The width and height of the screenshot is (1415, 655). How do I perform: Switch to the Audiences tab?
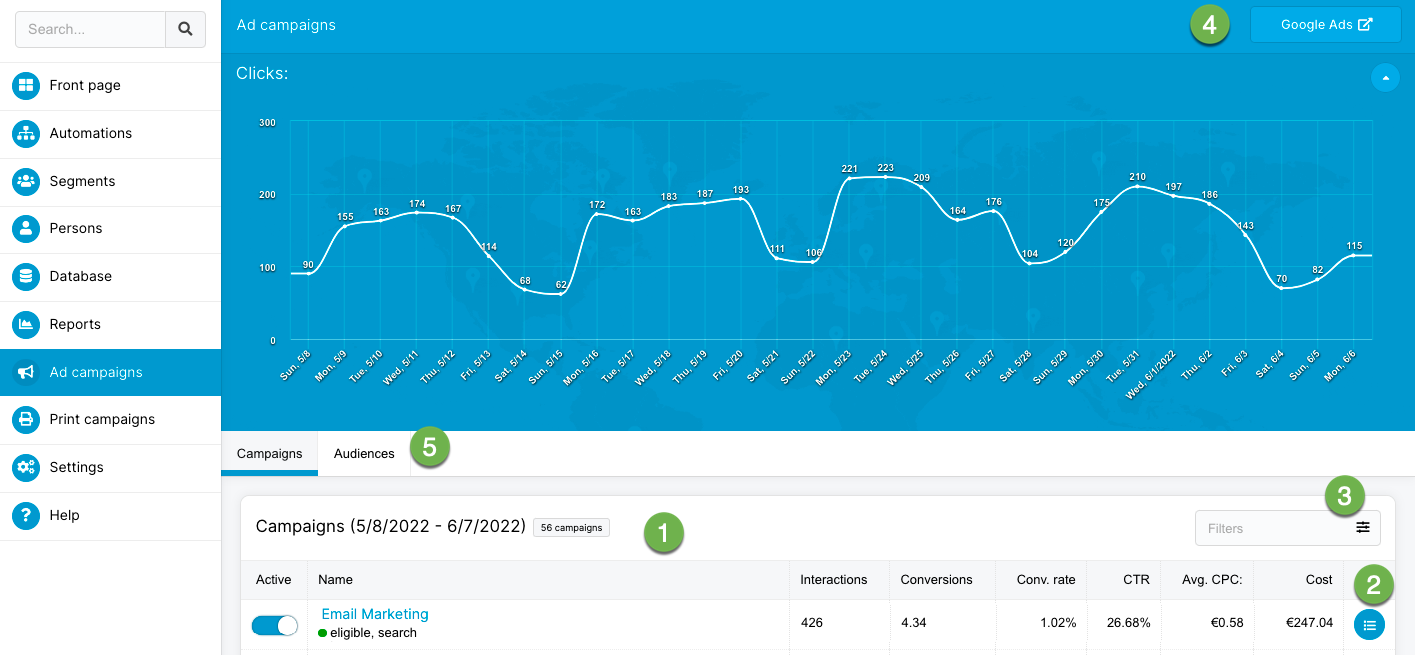click(364, 454)
